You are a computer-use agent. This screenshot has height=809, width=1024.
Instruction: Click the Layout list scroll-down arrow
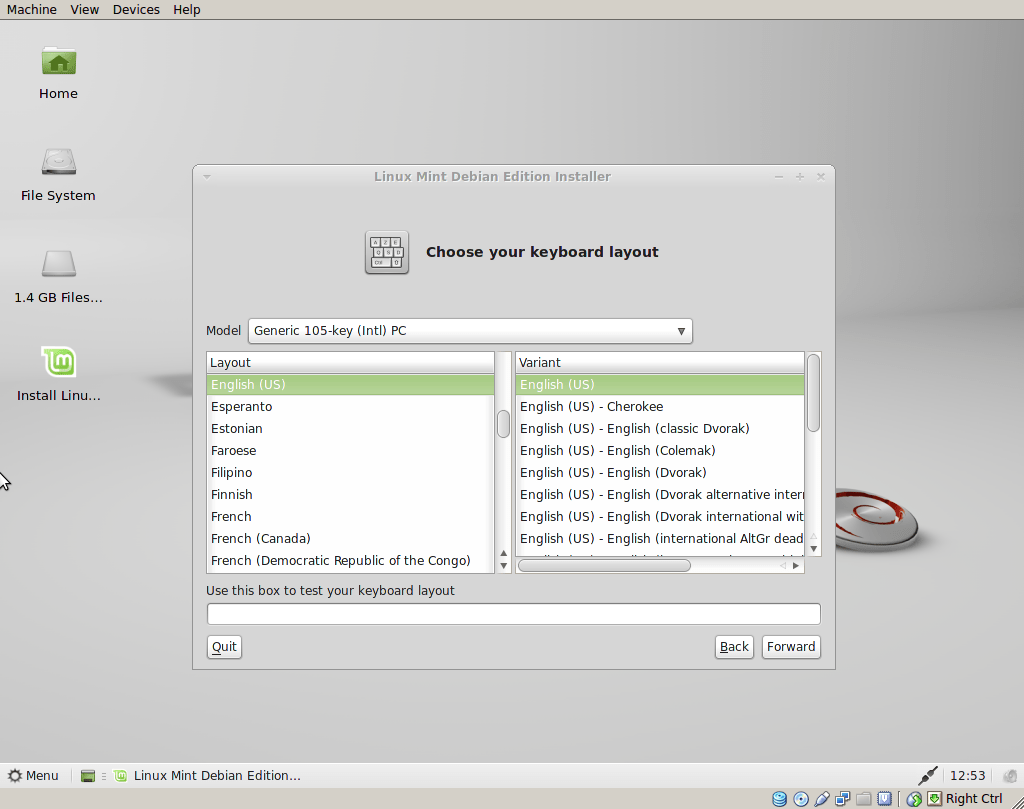(504, 566)
